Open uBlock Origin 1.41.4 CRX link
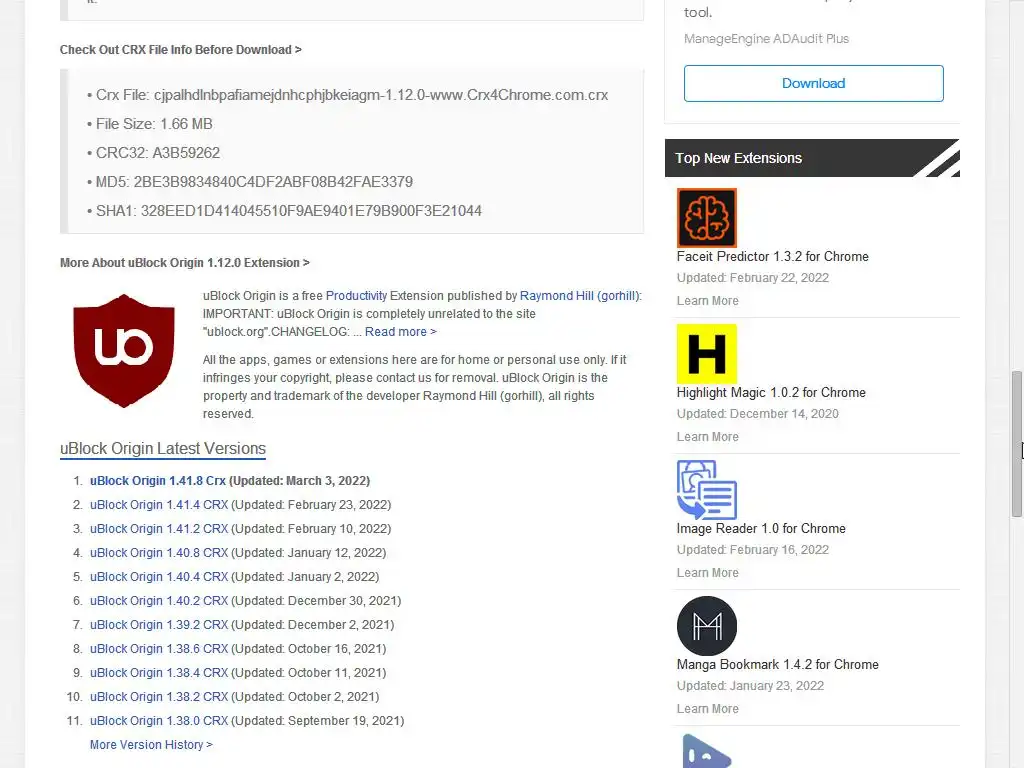 [x=159, y=505]
